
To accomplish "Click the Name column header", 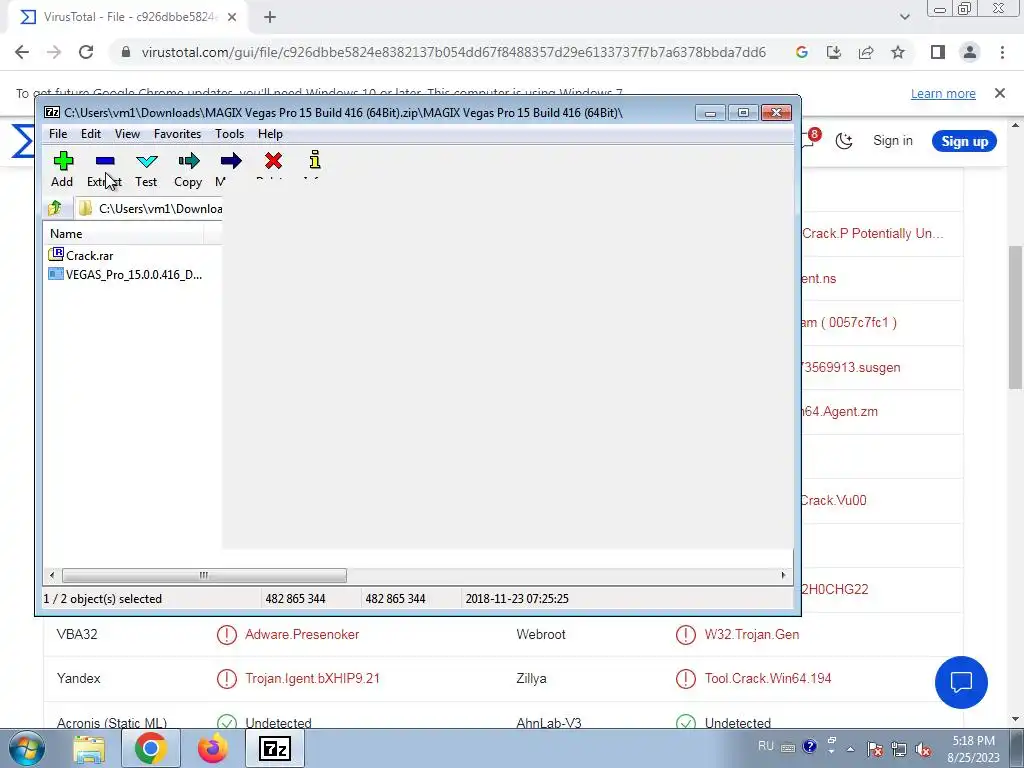I will coord(124,234).
